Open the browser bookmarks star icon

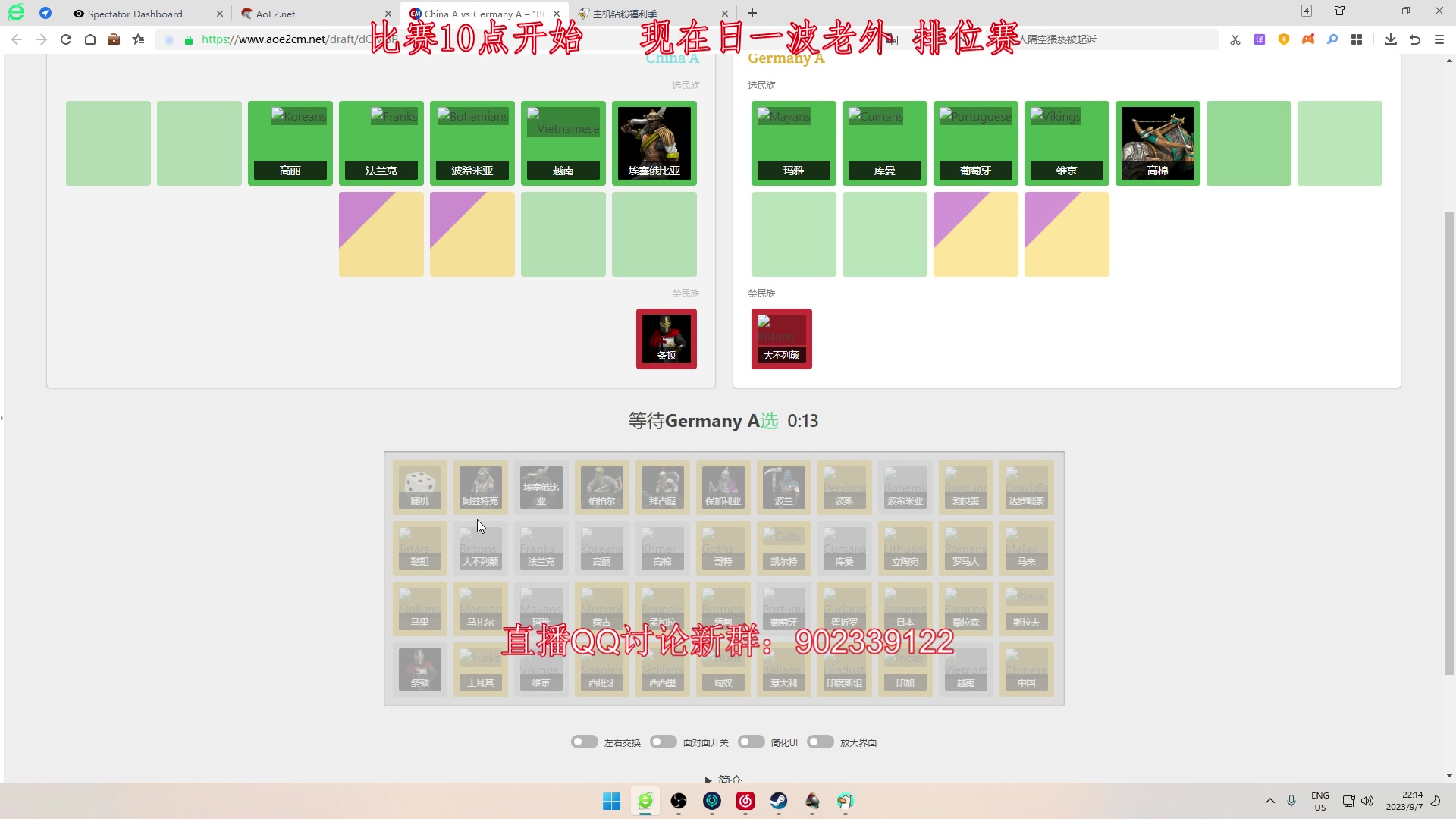(138, 39)
